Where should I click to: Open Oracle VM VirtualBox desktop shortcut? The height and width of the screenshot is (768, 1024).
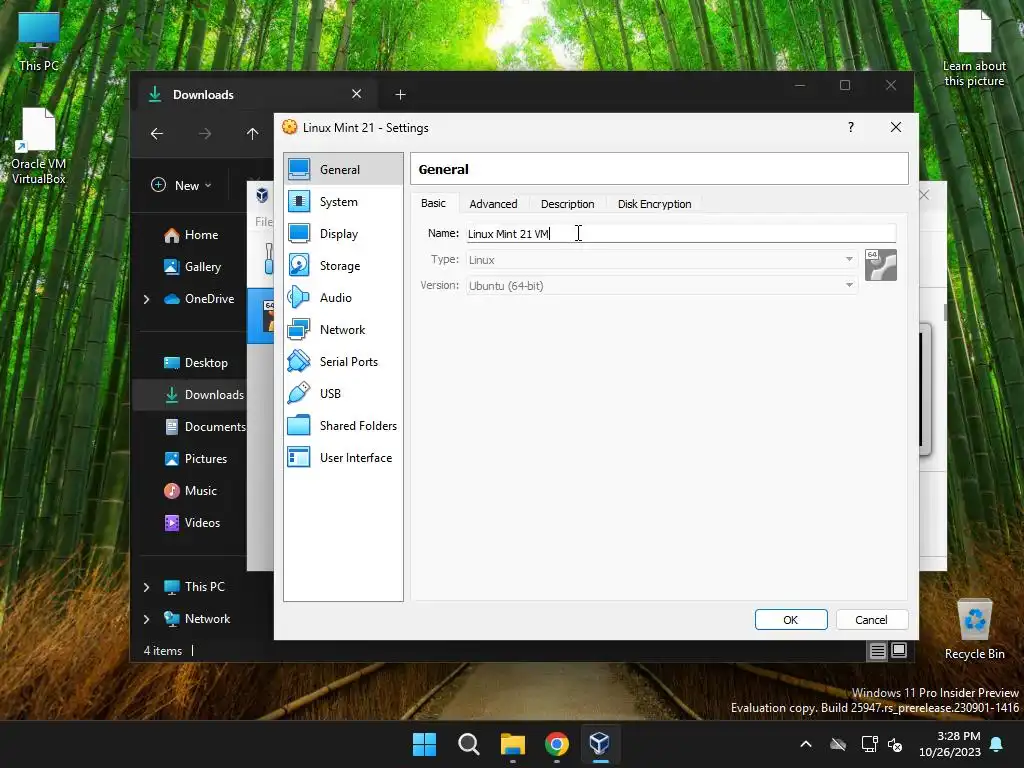pyautogui.click(x=39, y=146)
